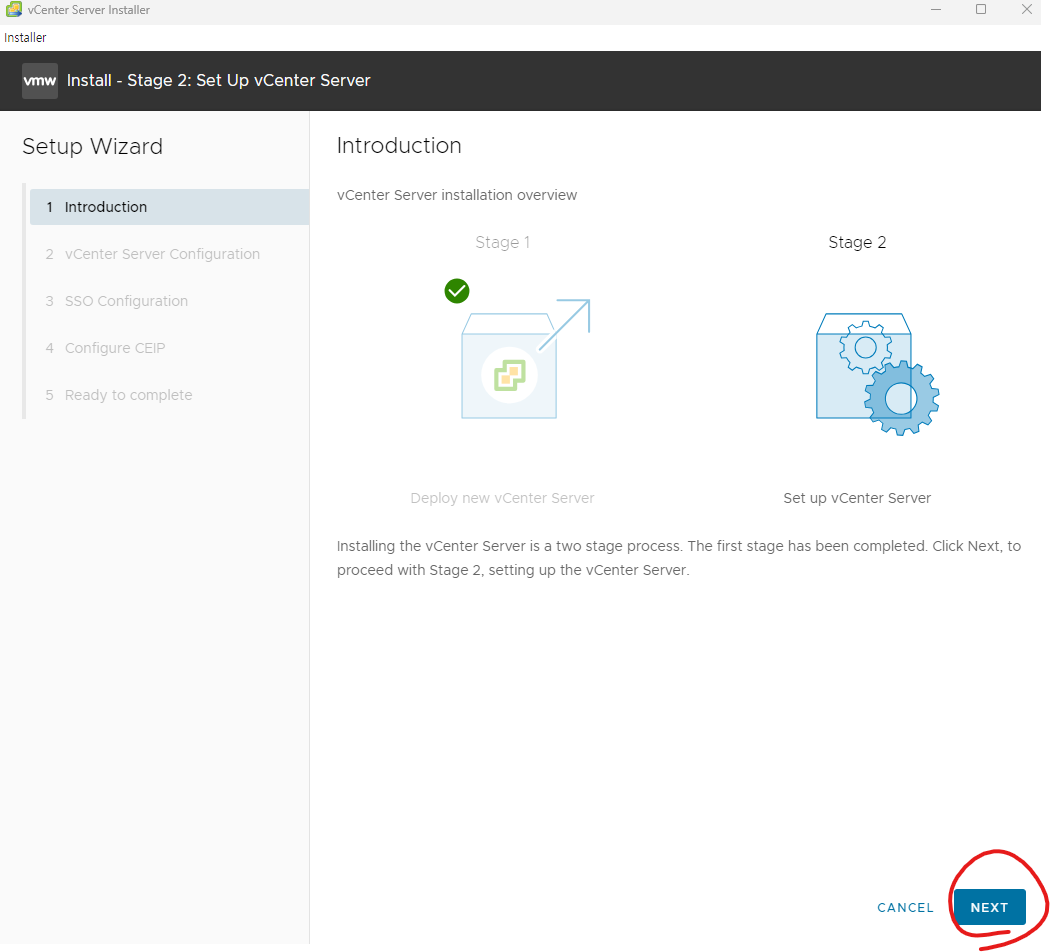Select Introduction step in Setup Wizard

pyautogui.click(x=169, y=207)
